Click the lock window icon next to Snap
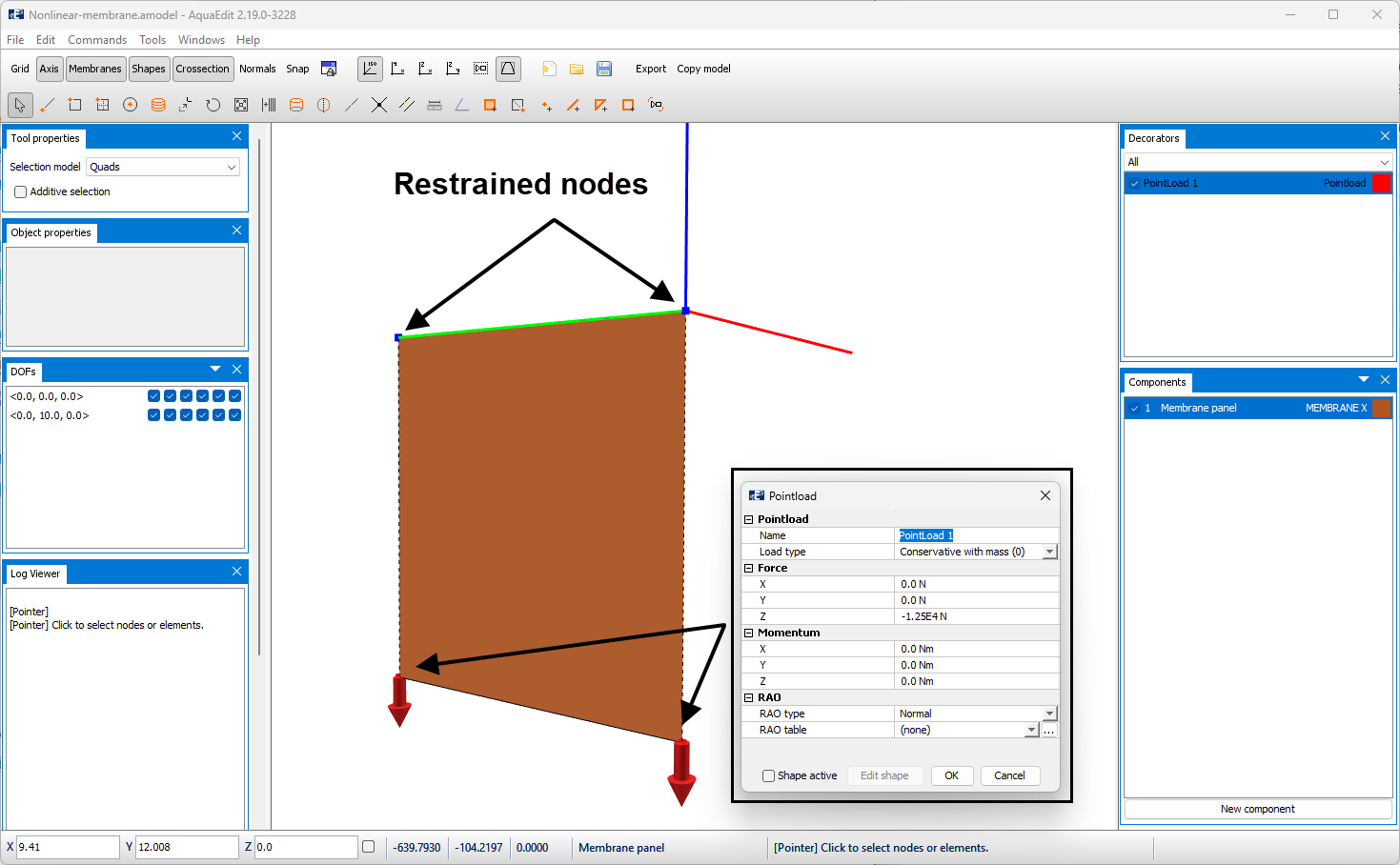The width and height of the screenshot is (1400, 865). click(x=329, y=69)
